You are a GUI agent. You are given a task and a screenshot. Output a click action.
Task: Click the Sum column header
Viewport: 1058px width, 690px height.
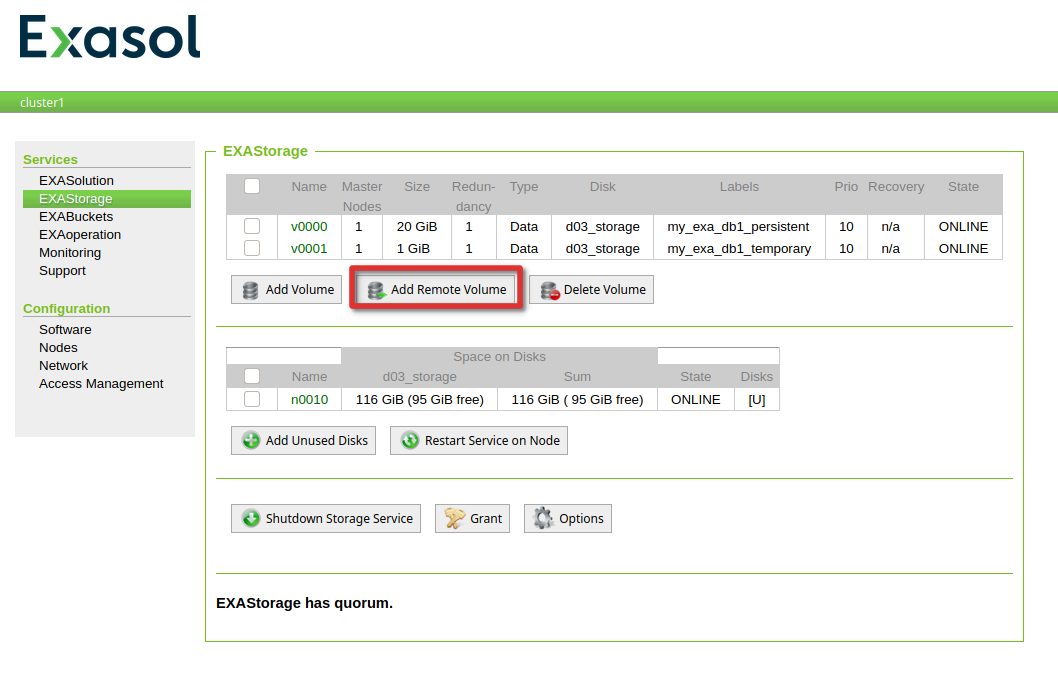(578, 377)
